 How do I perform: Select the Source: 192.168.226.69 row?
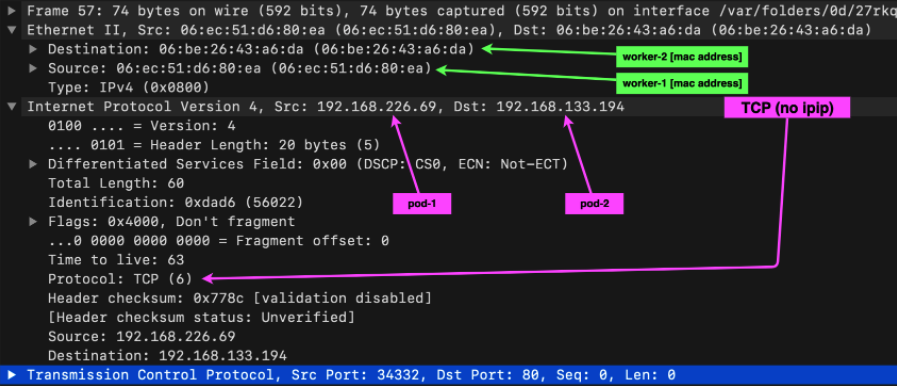(142, 337)
